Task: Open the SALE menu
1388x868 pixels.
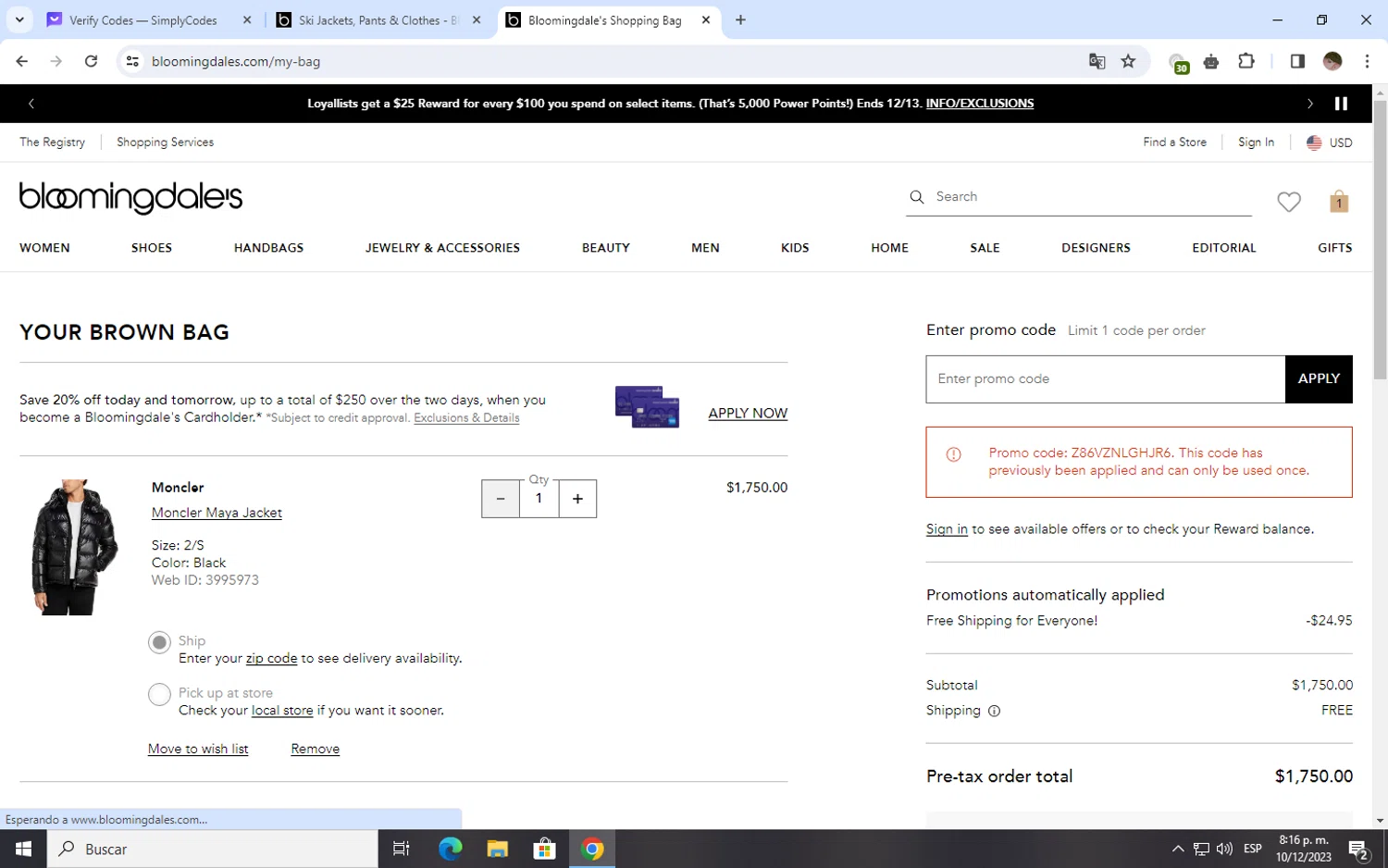Action: pyautogui.click(x=985, y=248)
